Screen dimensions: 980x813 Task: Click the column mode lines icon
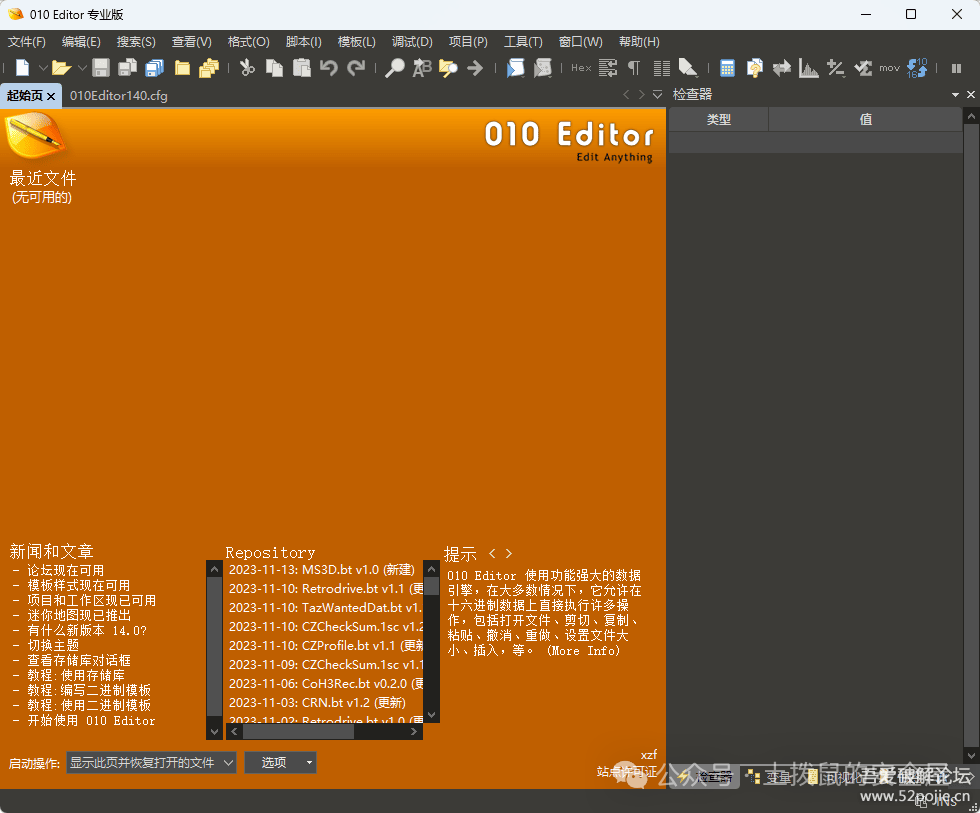point(661,67)
